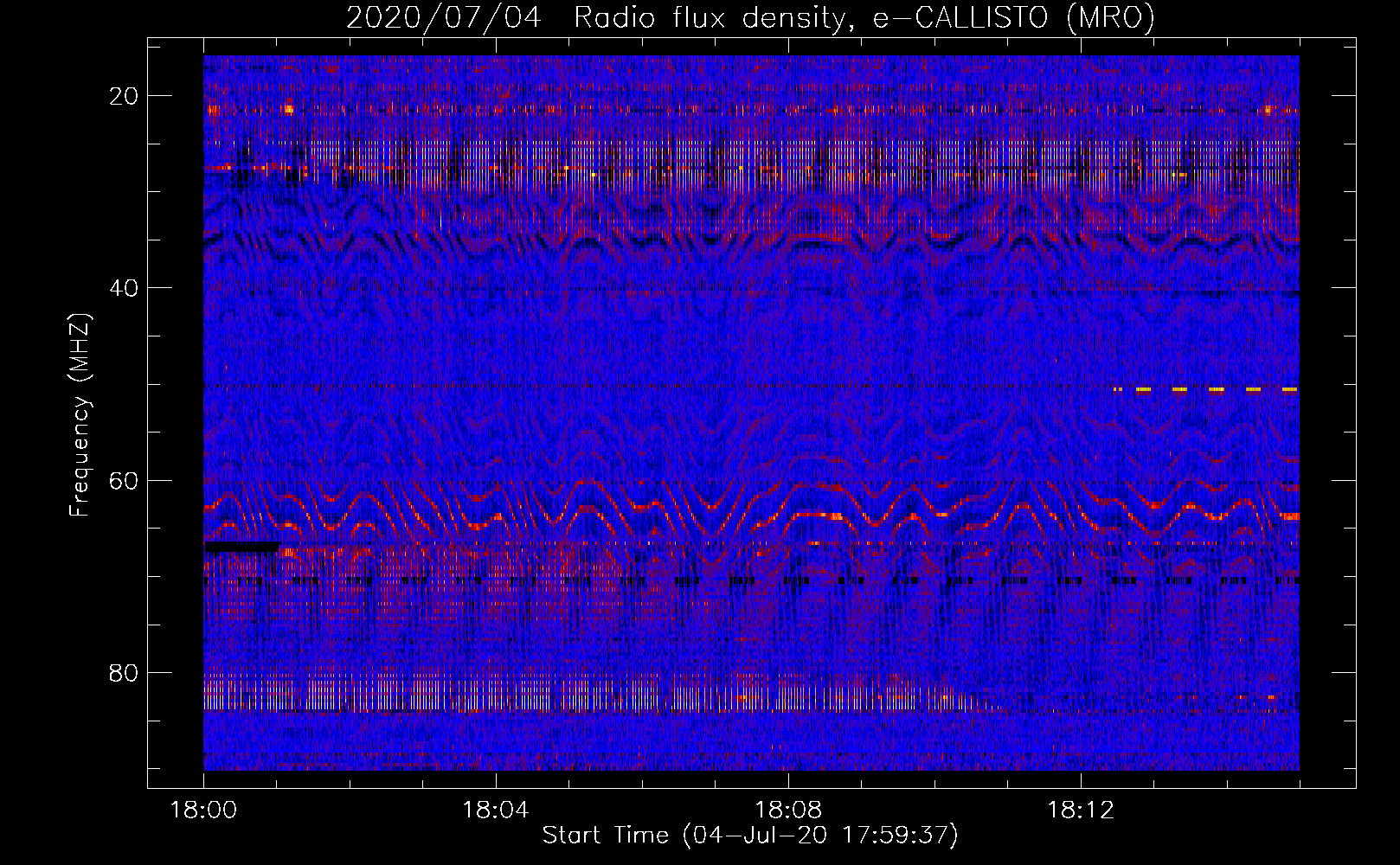This screenshot has width=1400, height=865.
Task: Click the '40' frequency tick label
Action: coord(125,288)
